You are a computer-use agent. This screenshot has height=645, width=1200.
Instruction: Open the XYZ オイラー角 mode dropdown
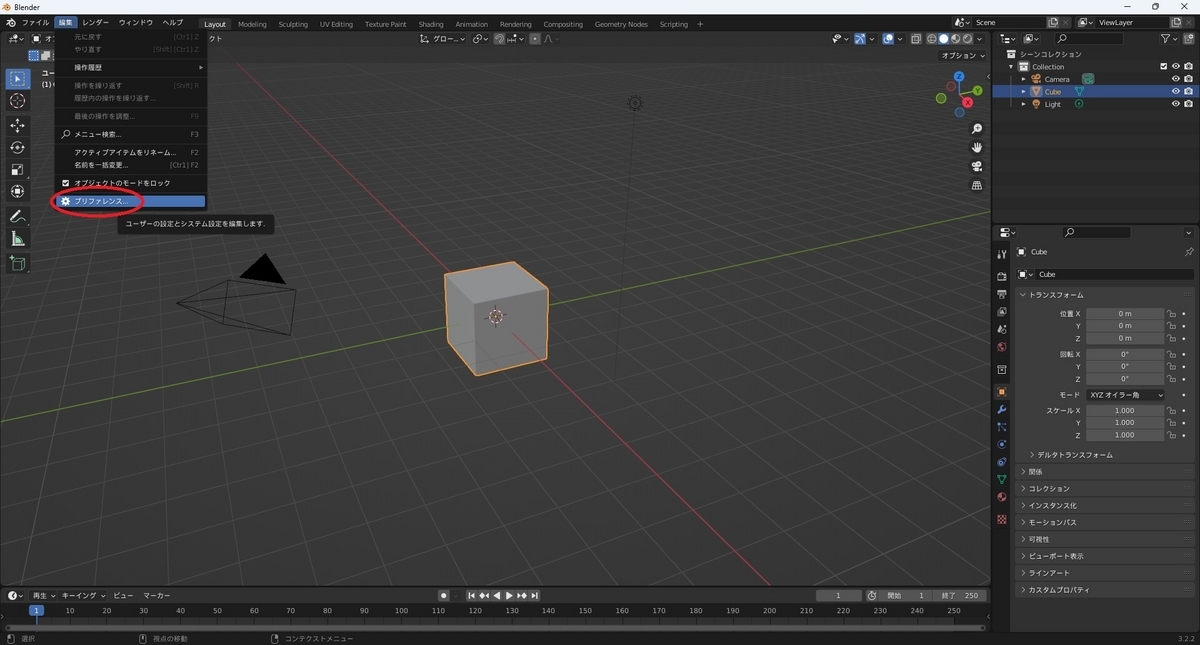click(1125, 395)
